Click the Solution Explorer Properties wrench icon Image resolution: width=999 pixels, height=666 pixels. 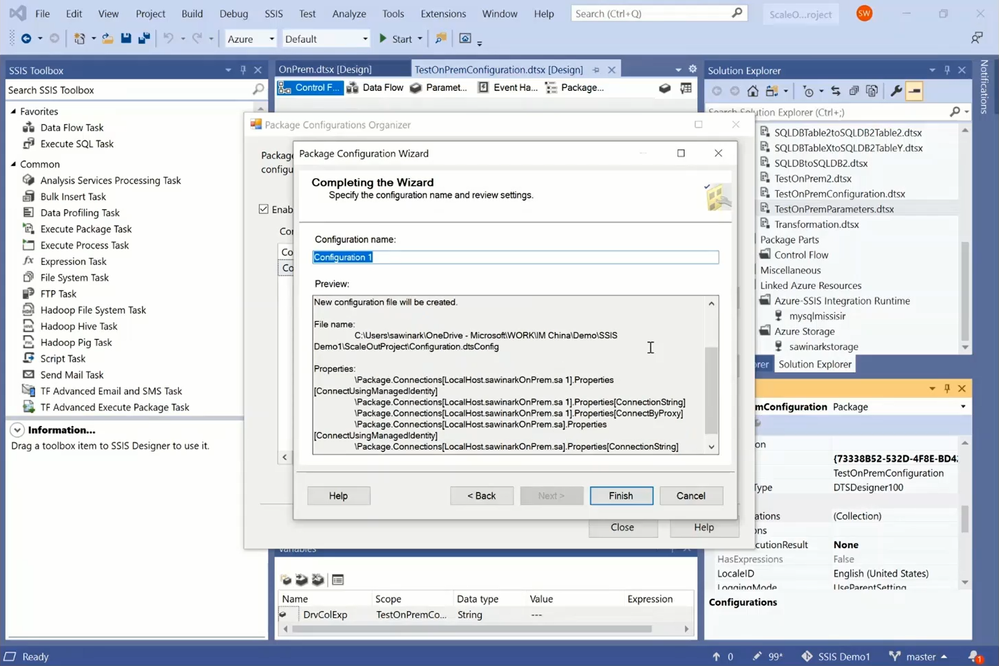pos(896,91)
